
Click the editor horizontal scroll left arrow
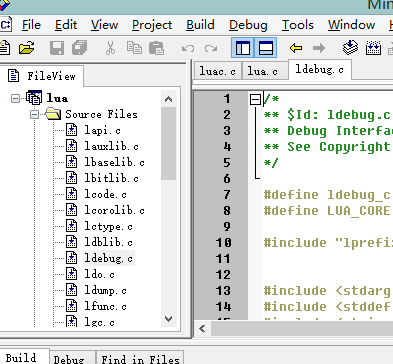202,329
